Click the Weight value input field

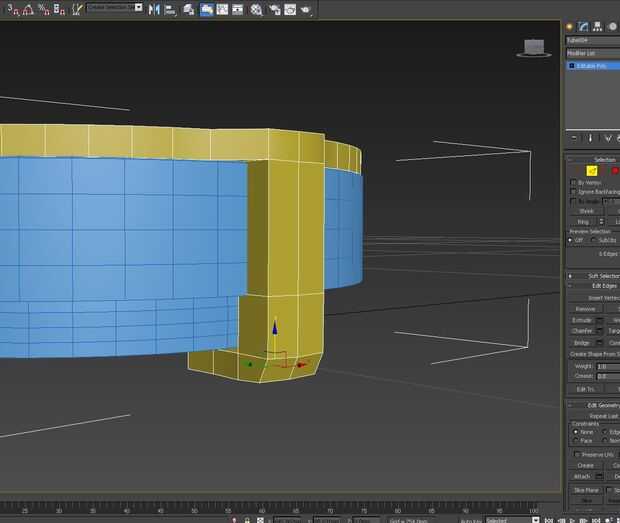click(606, 367)
